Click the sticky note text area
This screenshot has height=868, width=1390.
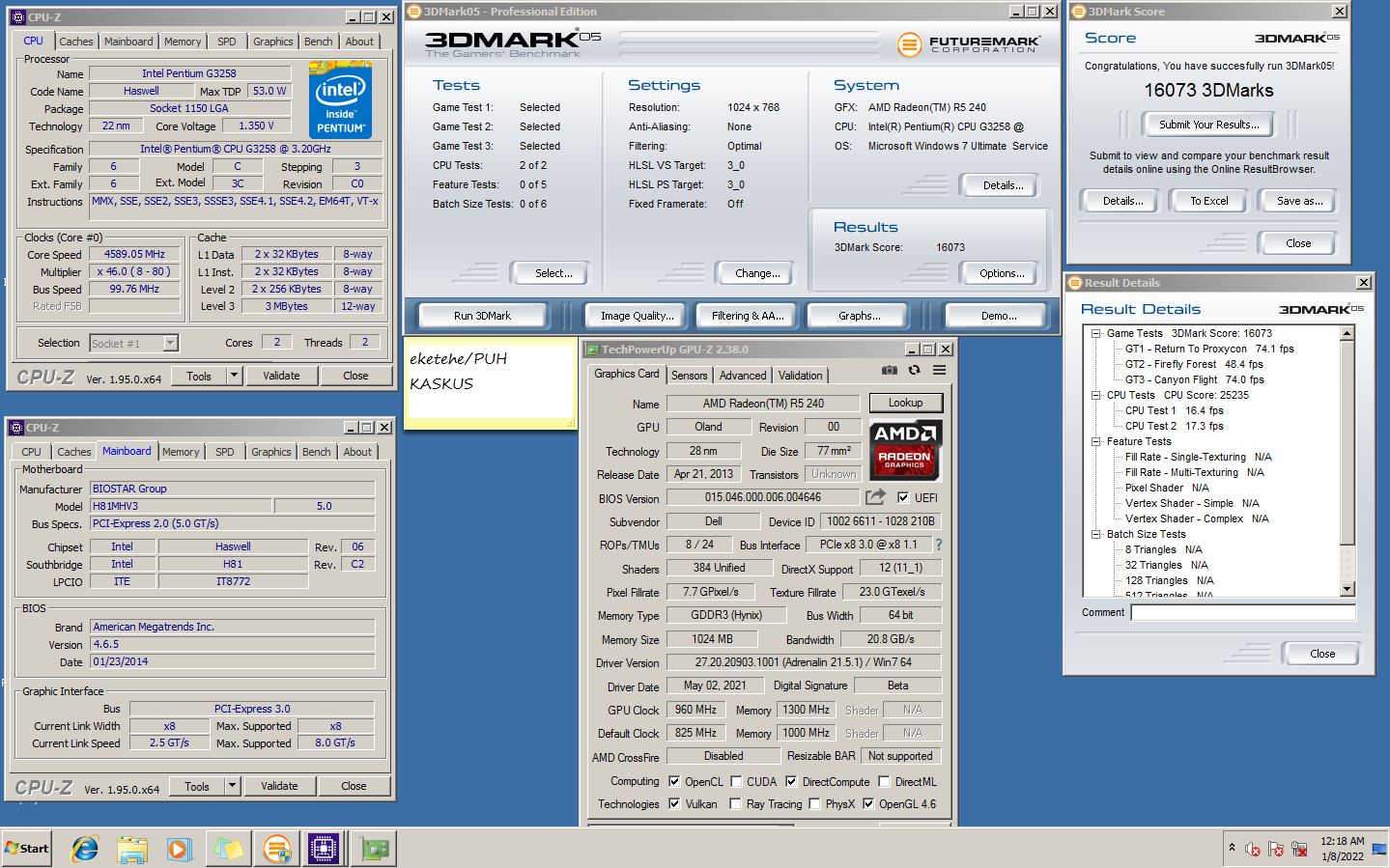point(490,380)
